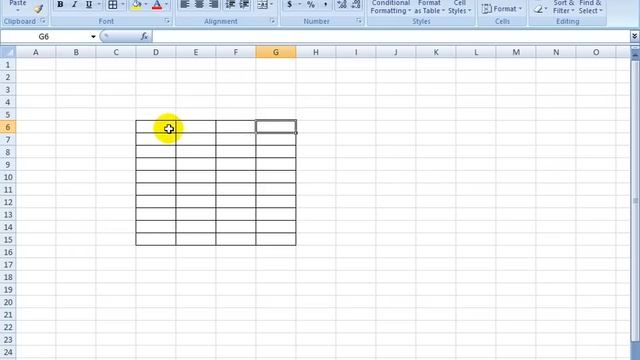This screenshot has width=640, height=360.
Task: Click Merge and Center icon
Action: 263,4
